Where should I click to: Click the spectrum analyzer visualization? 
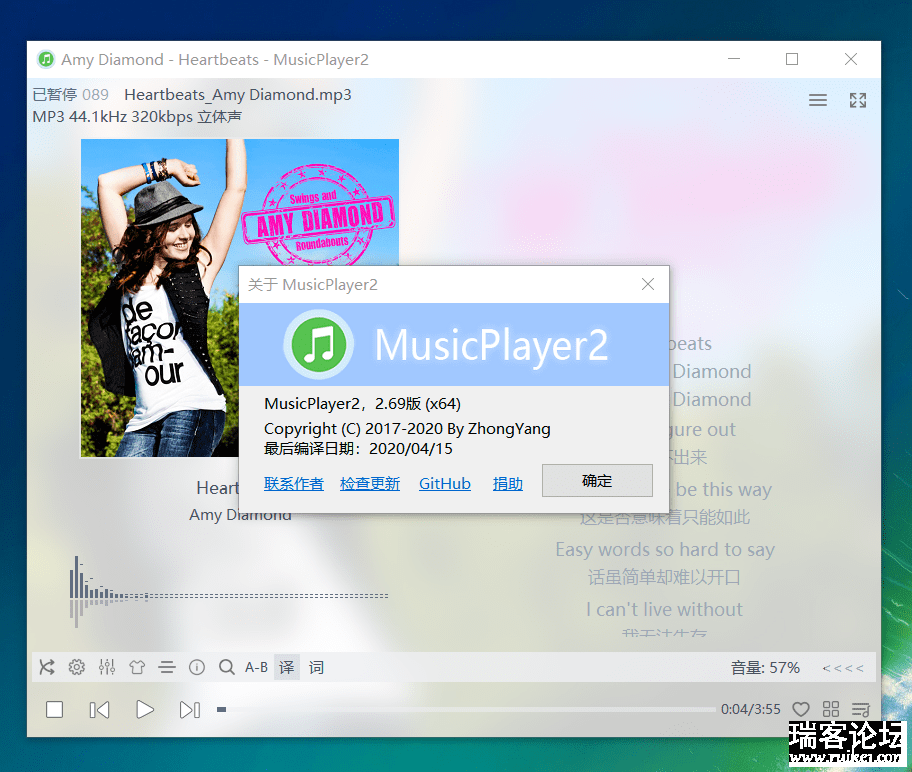229,592
